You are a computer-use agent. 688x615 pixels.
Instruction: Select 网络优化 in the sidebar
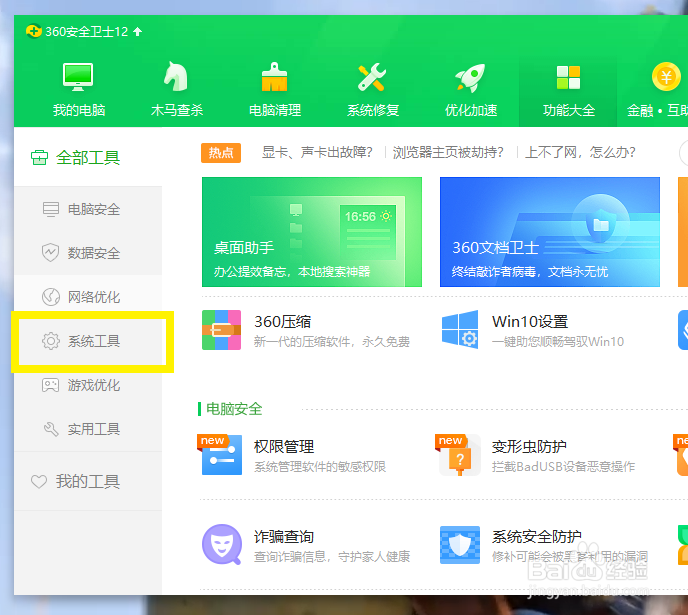click(88, 297)
